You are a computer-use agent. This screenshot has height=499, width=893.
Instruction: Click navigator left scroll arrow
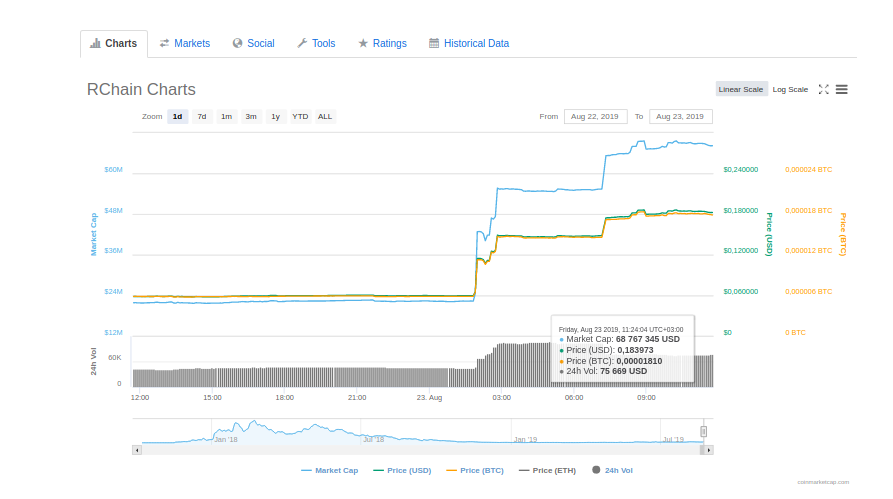137,450
